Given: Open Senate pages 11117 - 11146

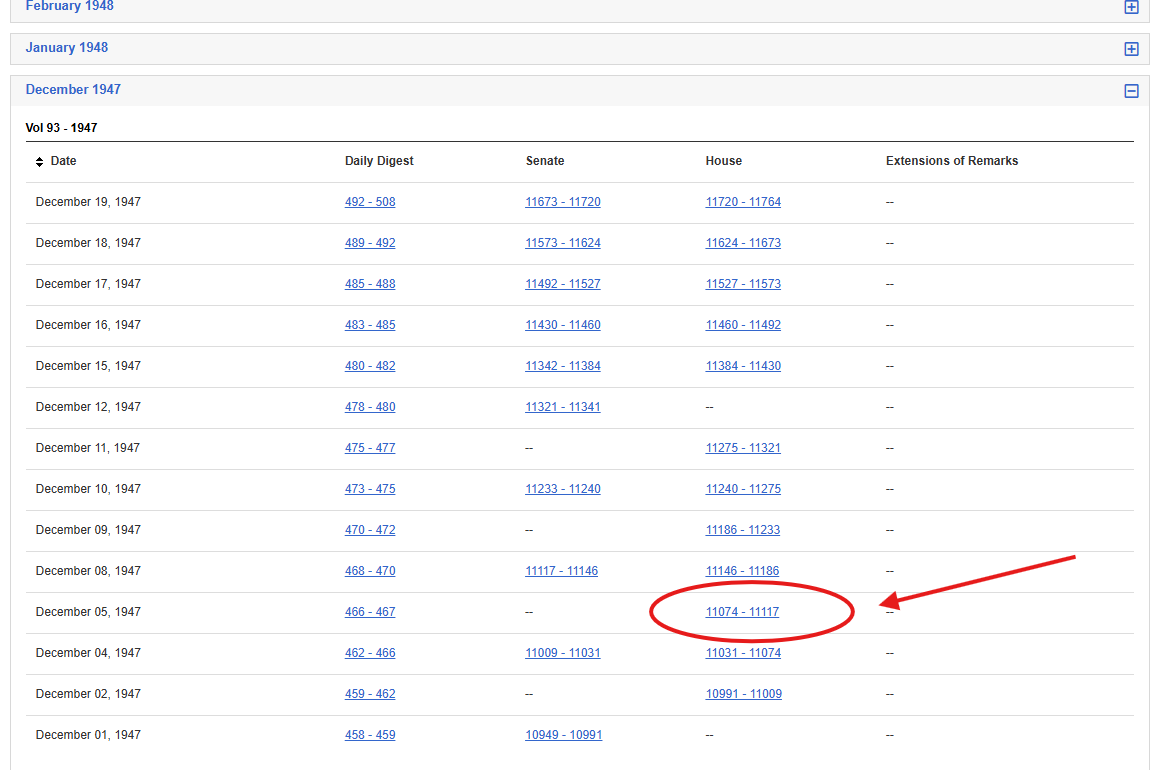Looking at the screenshot, I should (561, 571).
